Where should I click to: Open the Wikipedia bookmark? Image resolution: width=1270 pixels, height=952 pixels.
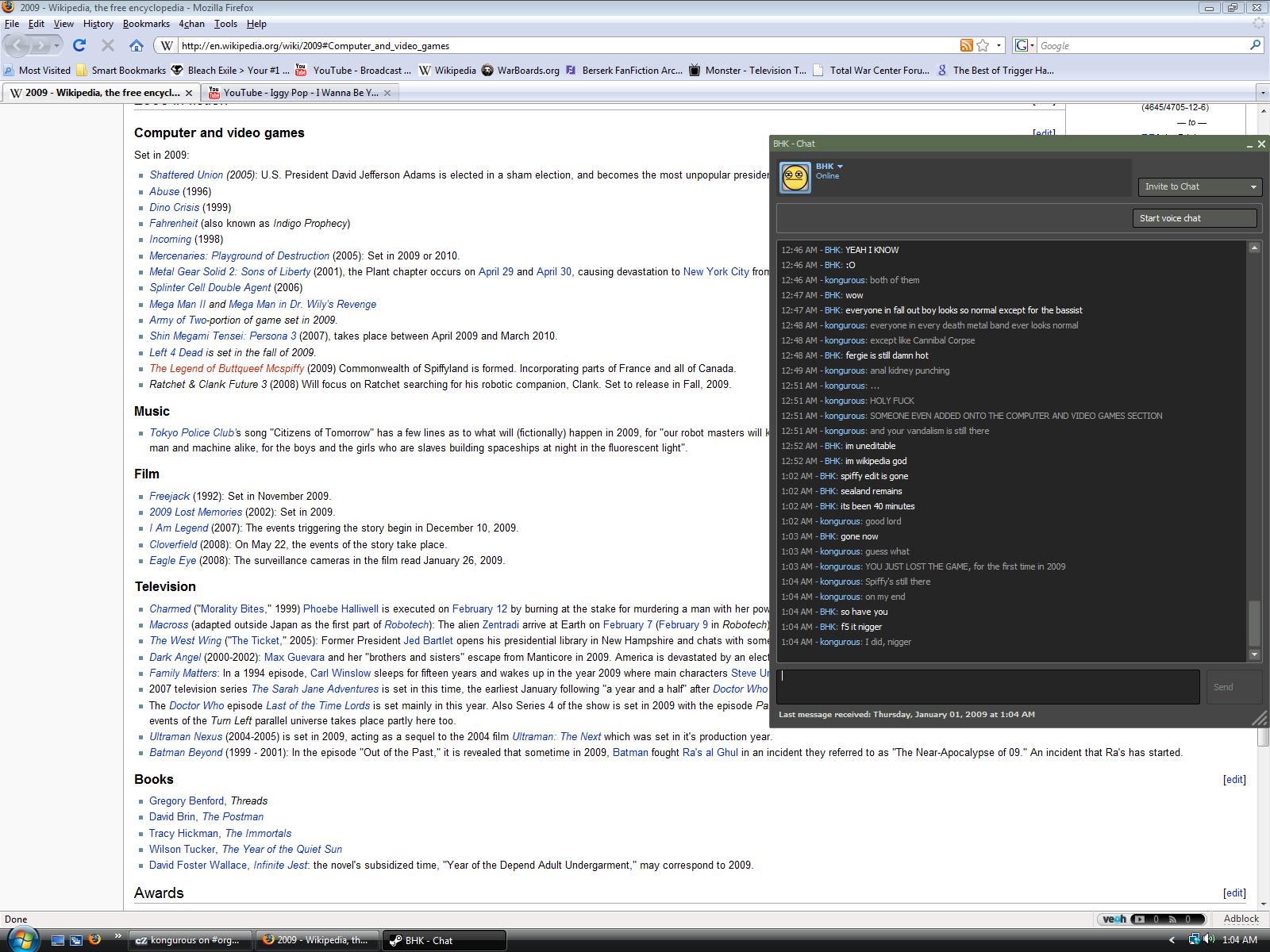click(x=448, y=70)
